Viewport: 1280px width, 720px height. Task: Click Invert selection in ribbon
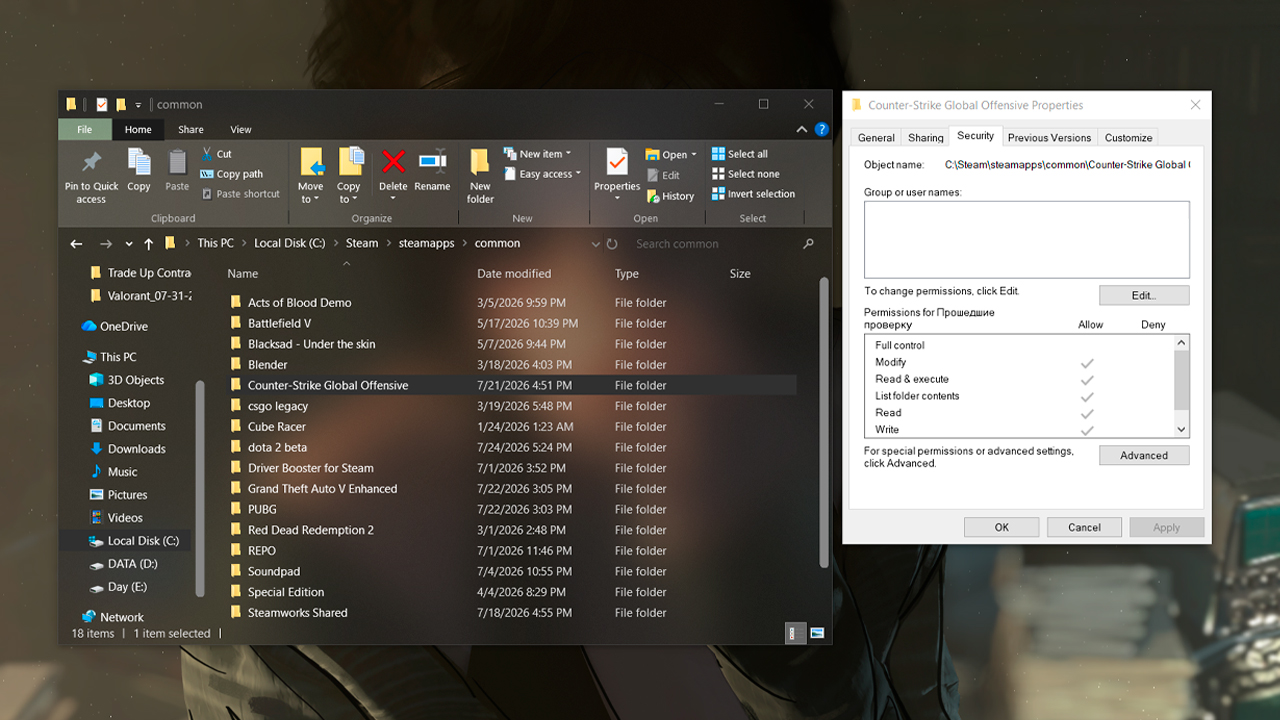click(753, 194)
